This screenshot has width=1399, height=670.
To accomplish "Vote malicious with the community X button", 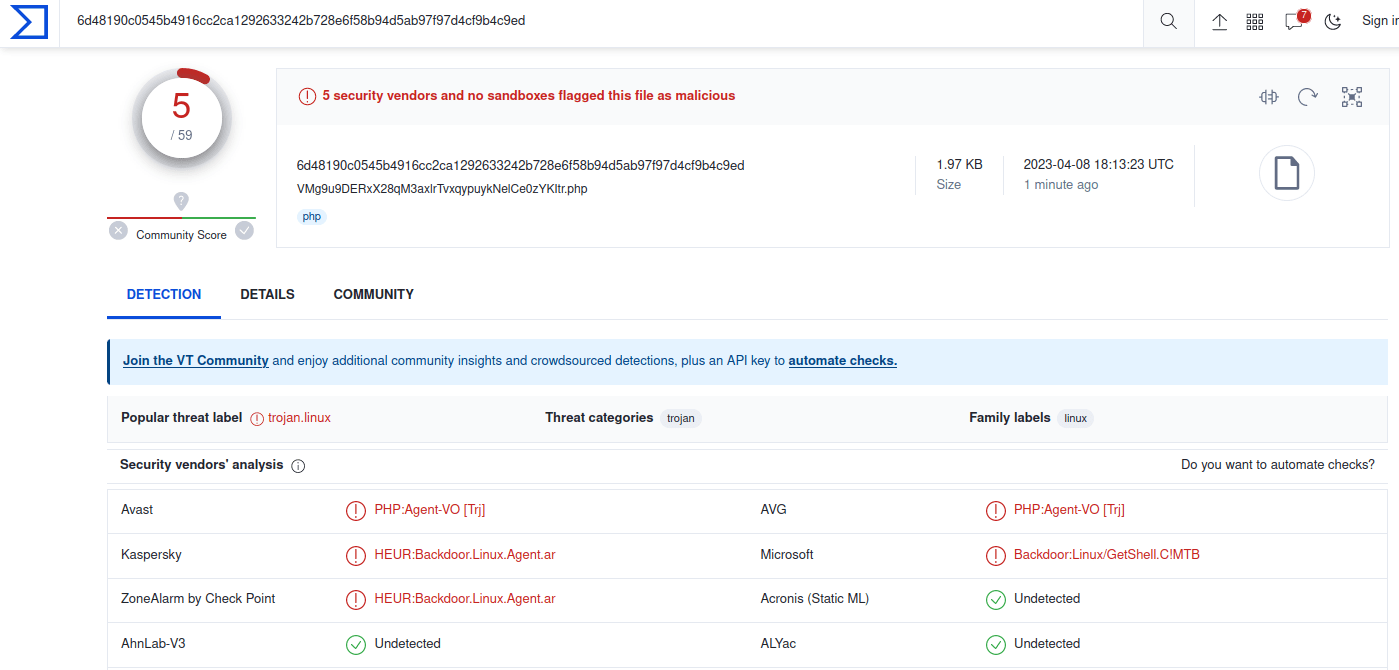I will pyautogui.click(x=118, y=231).
